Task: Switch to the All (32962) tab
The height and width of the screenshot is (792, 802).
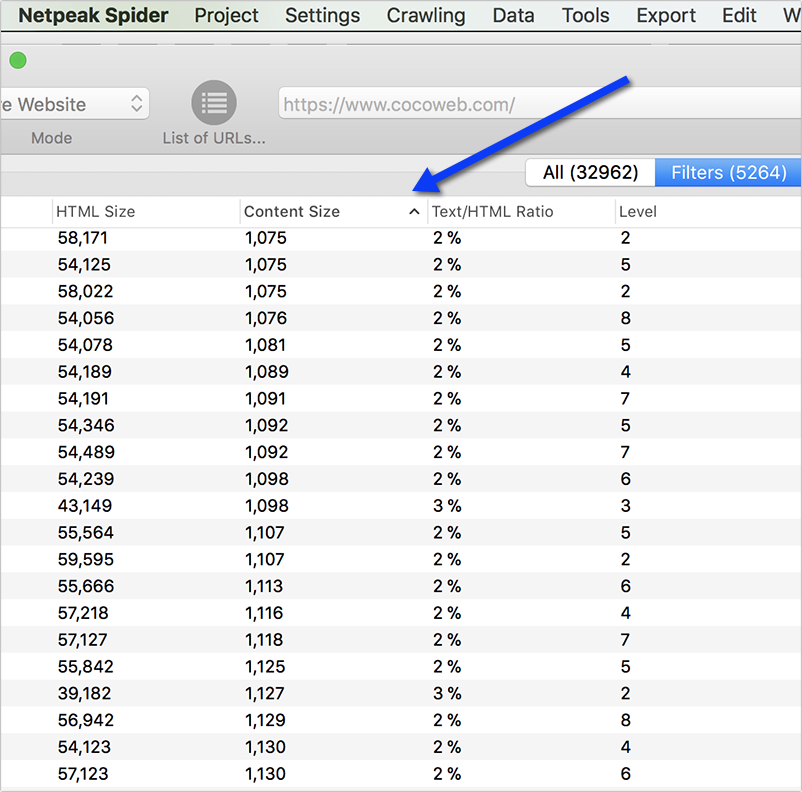Action: click(x=590, y=172)
